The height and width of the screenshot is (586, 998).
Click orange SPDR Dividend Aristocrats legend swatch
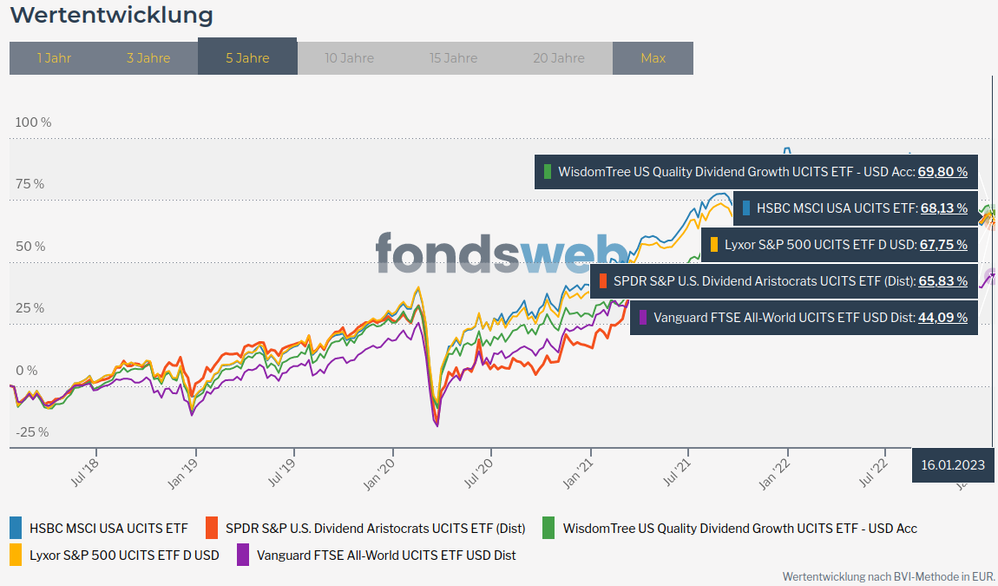click(212, 527)
